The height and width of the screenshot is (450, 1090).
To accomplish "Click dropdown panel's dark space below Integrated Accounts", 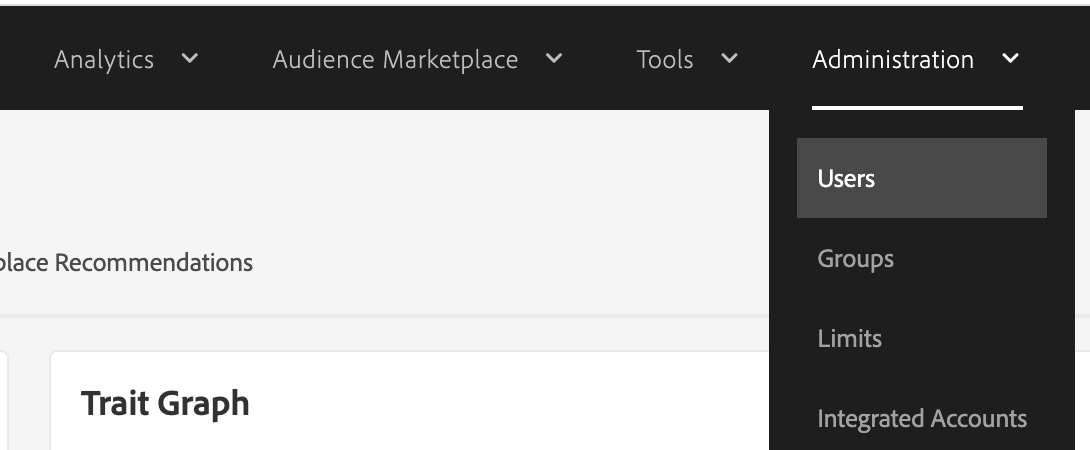I will (x=921, y=444).
